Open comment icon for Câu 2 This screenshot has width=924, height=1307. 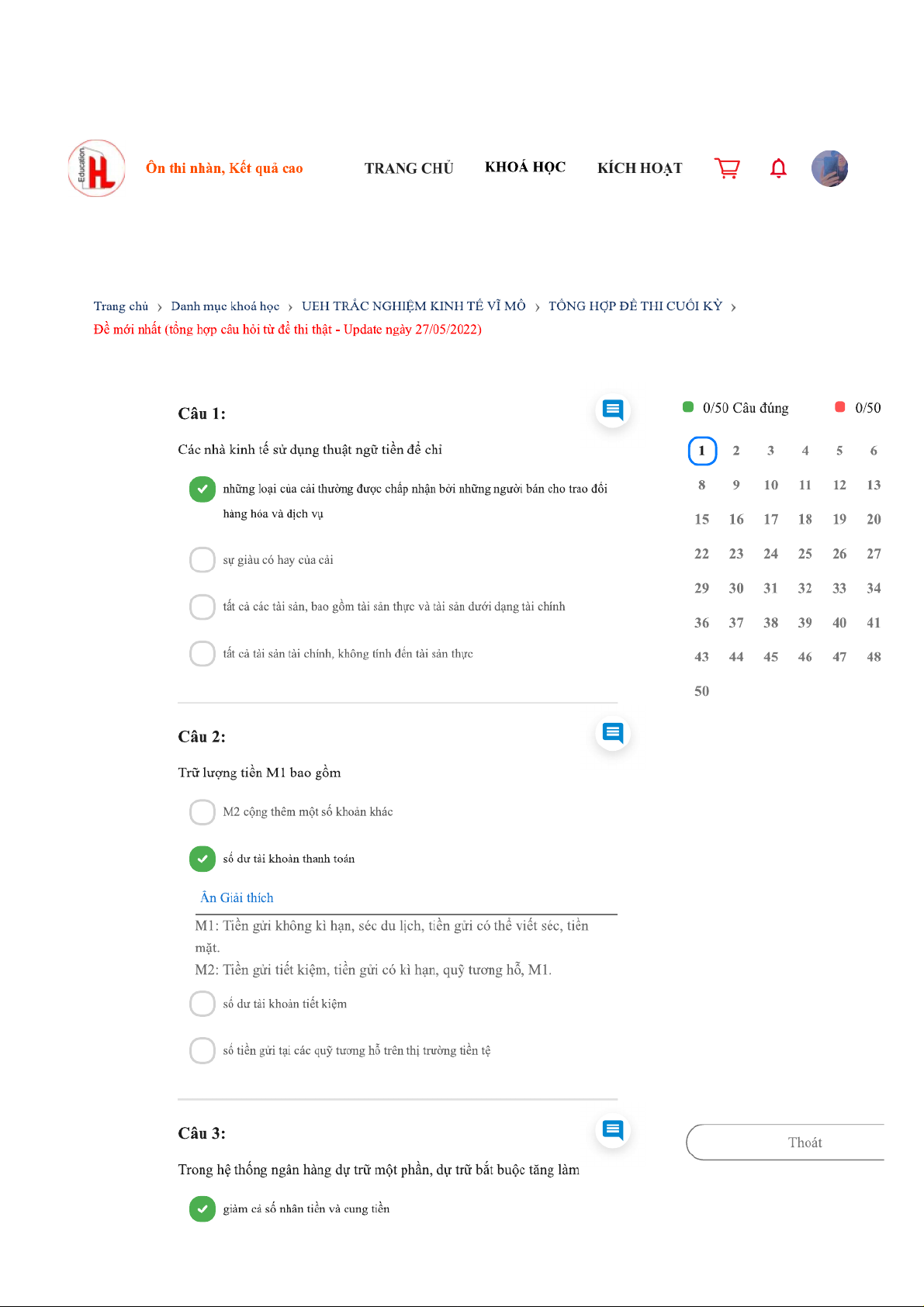coord(613,733)
